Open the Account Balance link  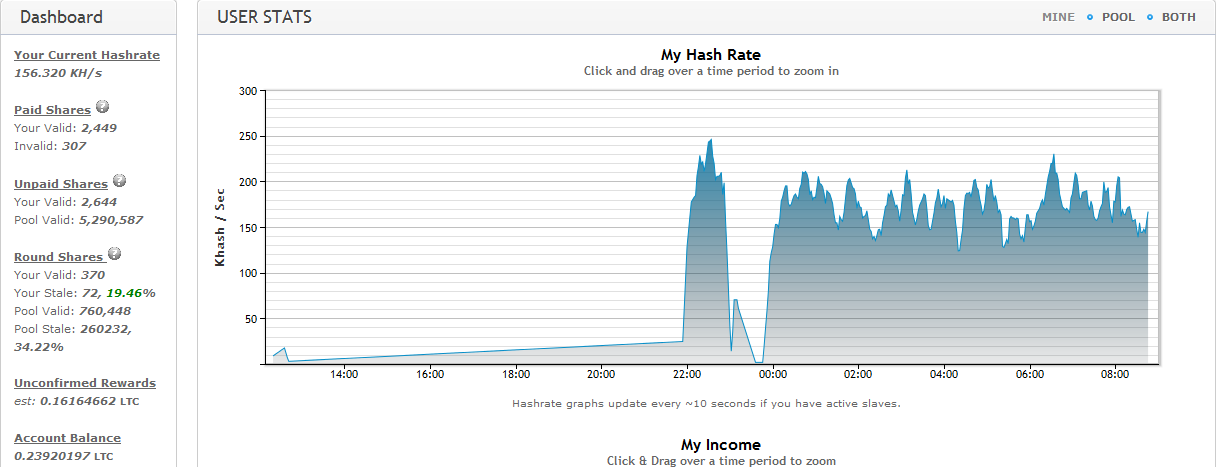[67, 438]
